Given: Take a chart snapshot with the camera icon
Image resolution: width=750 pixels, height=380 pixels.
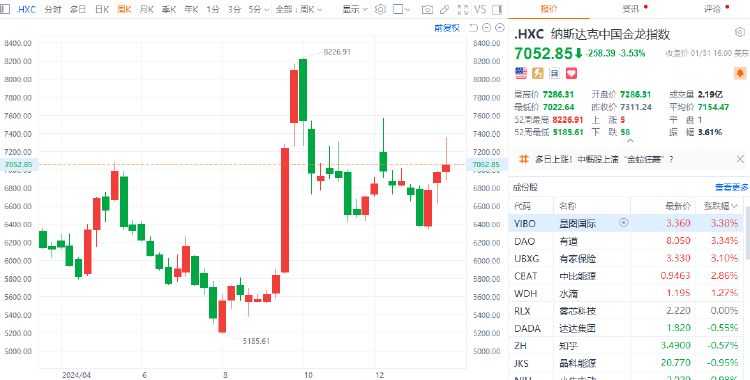Looking at the screenshot, I should pyautogui.click(x=428, y=9).
